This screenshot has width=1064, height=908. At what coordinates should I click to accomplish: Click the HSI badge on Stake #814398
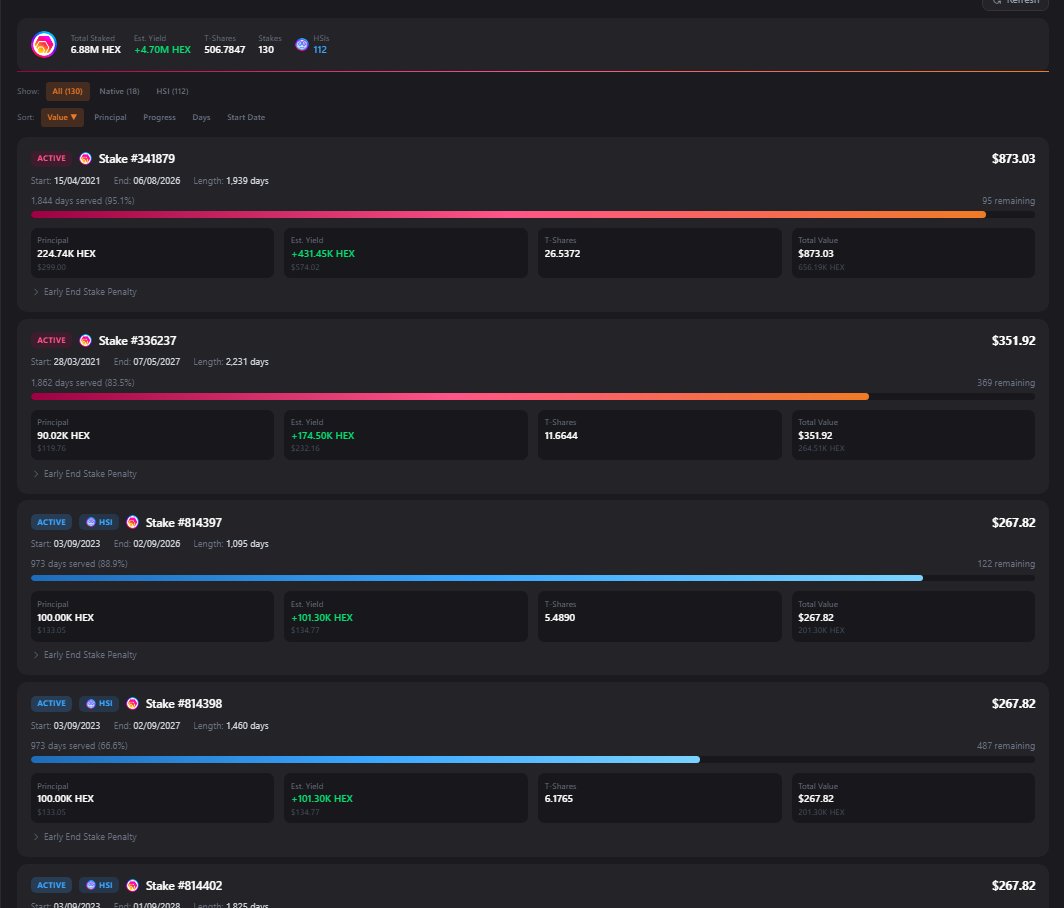pos(99,704)
